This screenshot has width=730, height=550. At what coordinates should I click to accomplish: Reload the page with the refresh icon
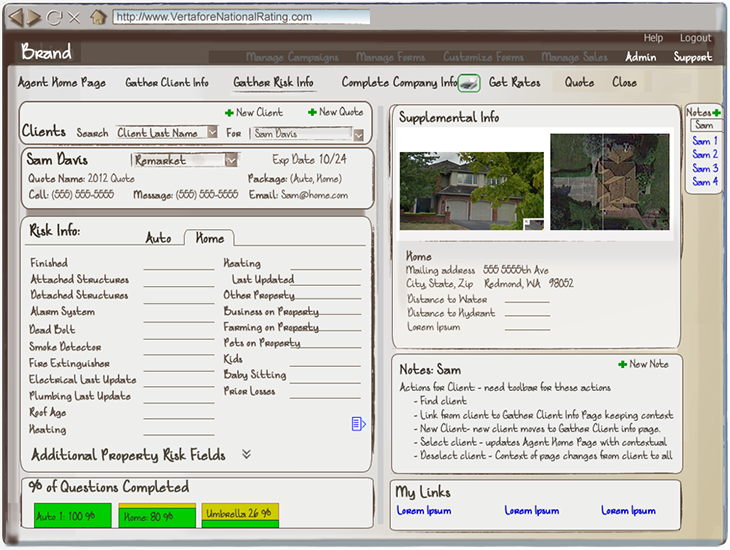point(54,17)
